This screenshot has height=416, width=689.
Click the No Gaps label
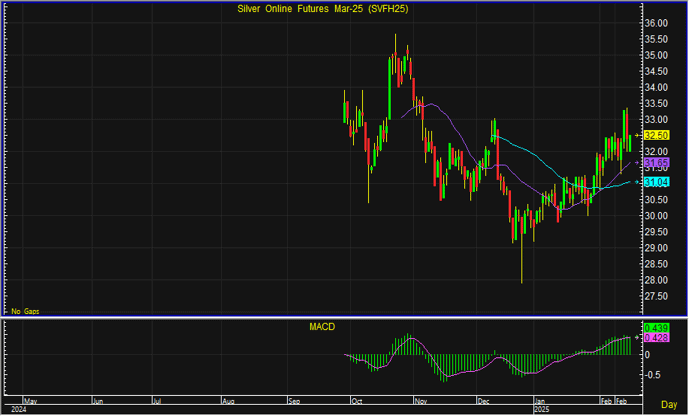(24, 312)
